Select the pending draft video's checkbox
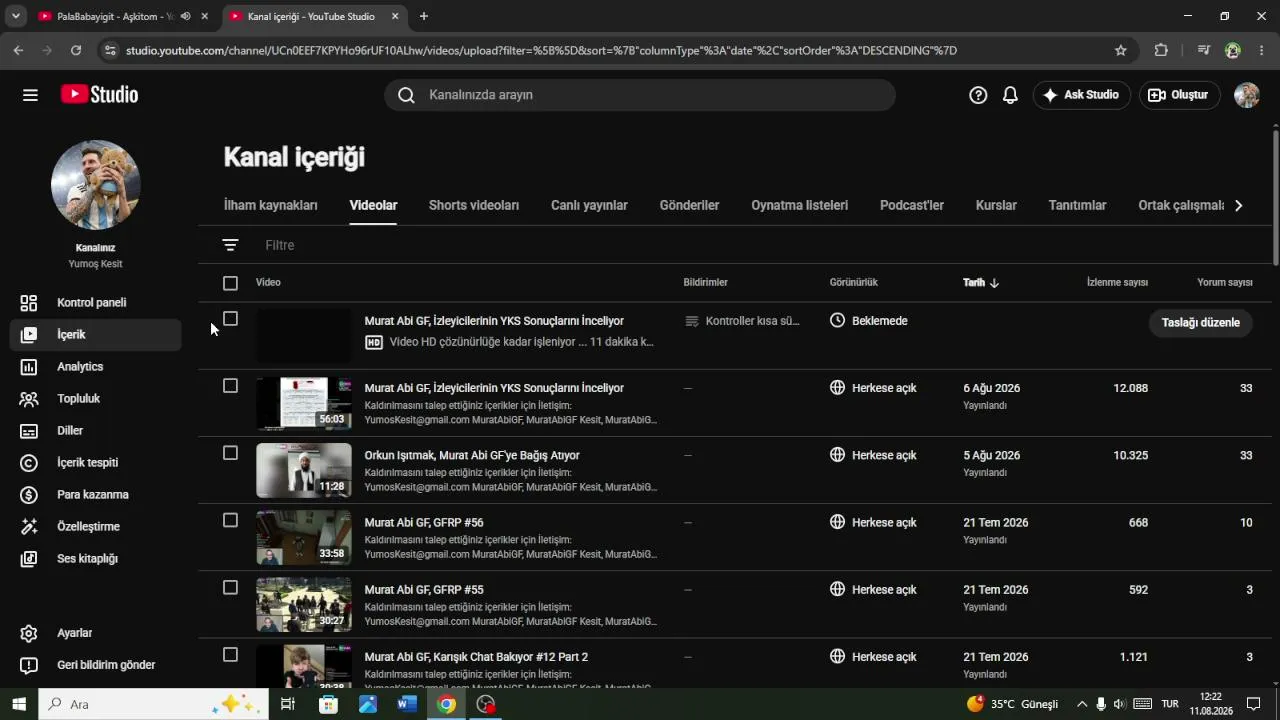Image resolution: width=1280 pixels, height=720 pixels. pos(230,319)
